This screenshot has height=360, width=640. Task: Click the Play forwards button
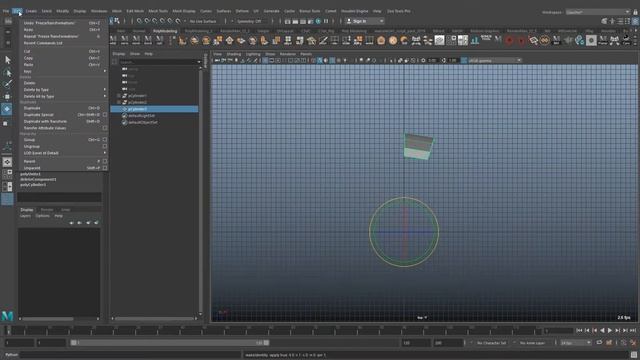[x=610, y=330]
